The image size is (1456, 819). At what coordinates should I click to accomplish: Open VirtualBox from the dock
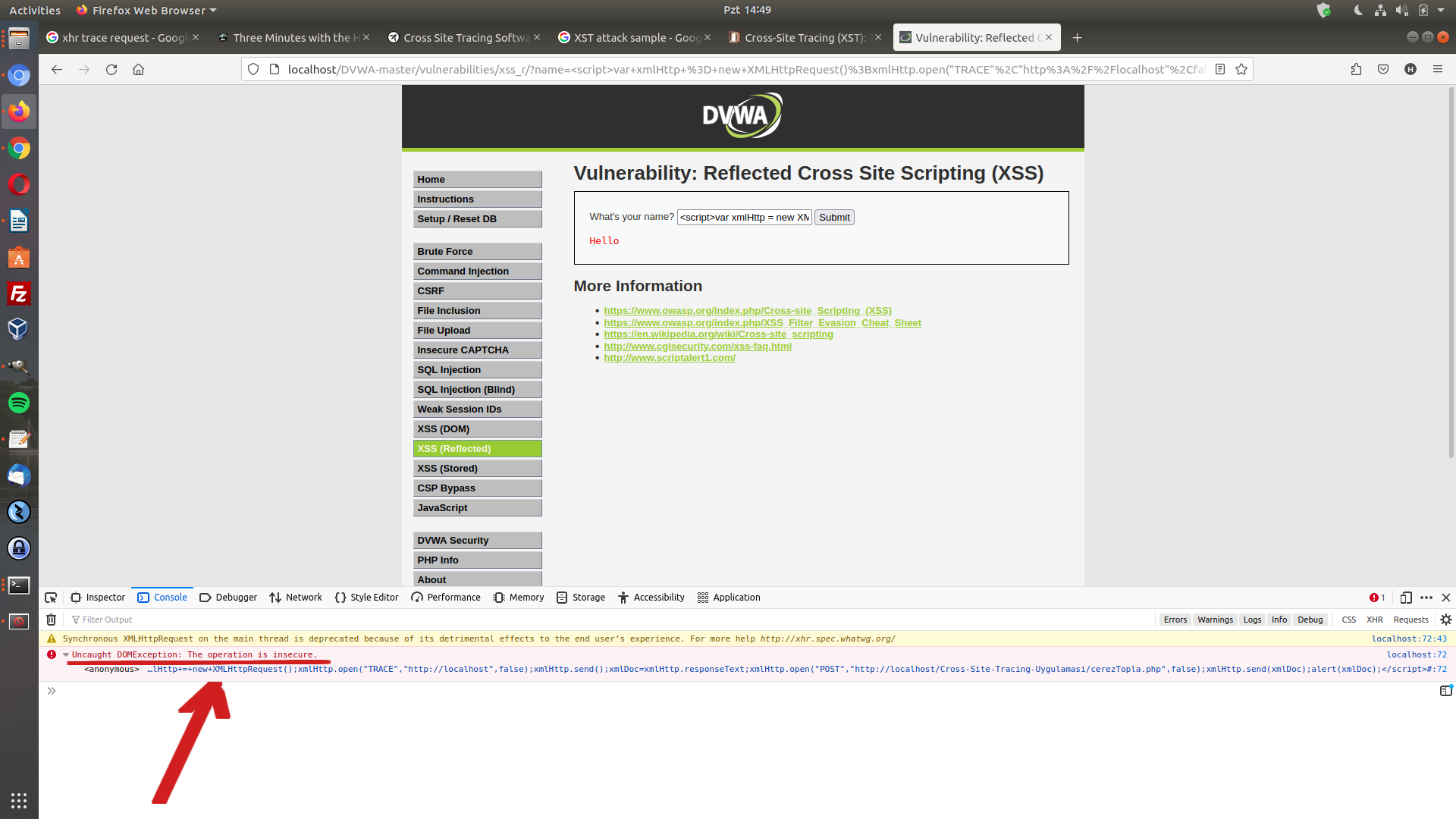point(19,330)
